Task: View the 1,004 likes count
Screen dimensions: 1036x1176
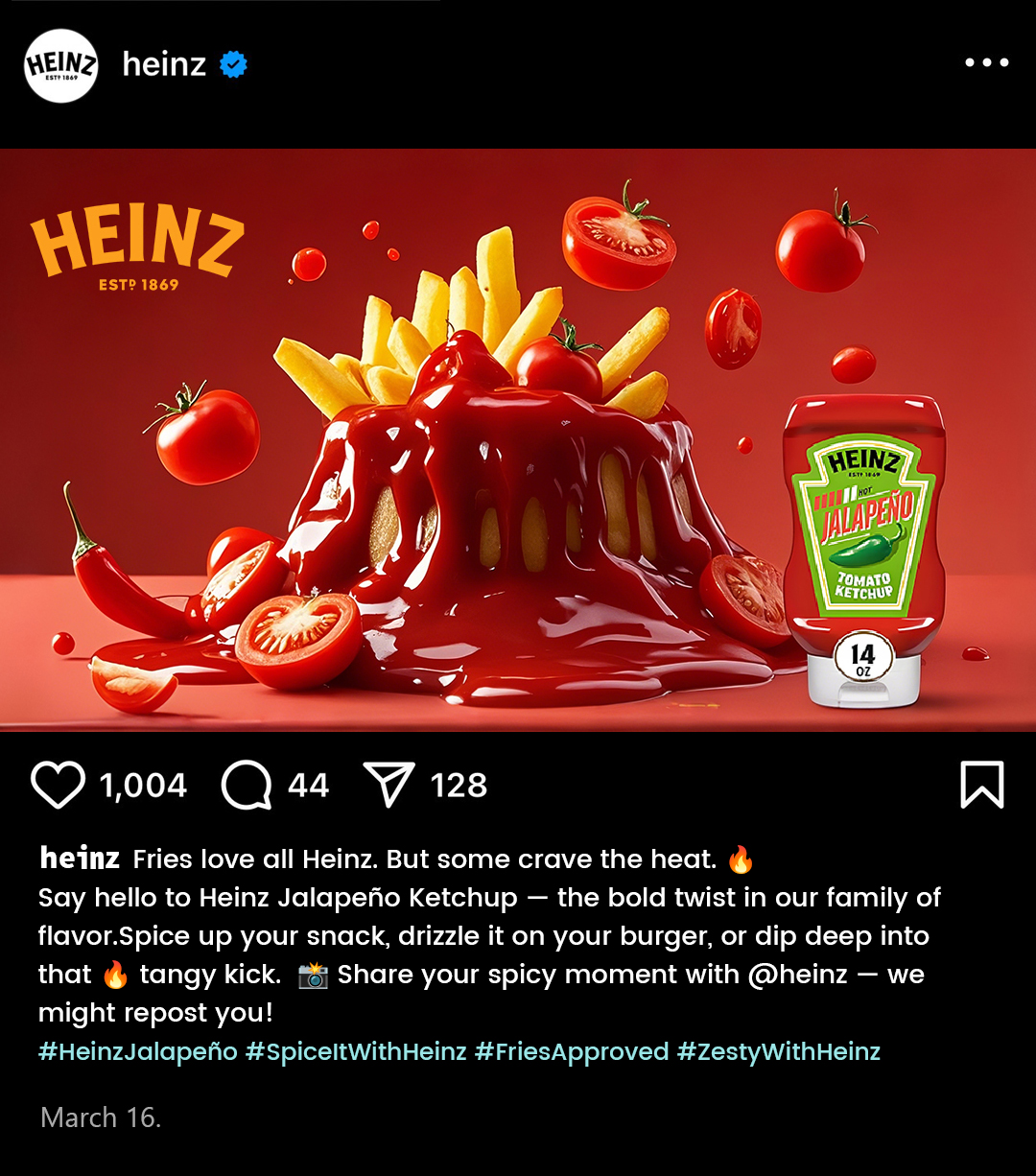Action: [143, 786]
